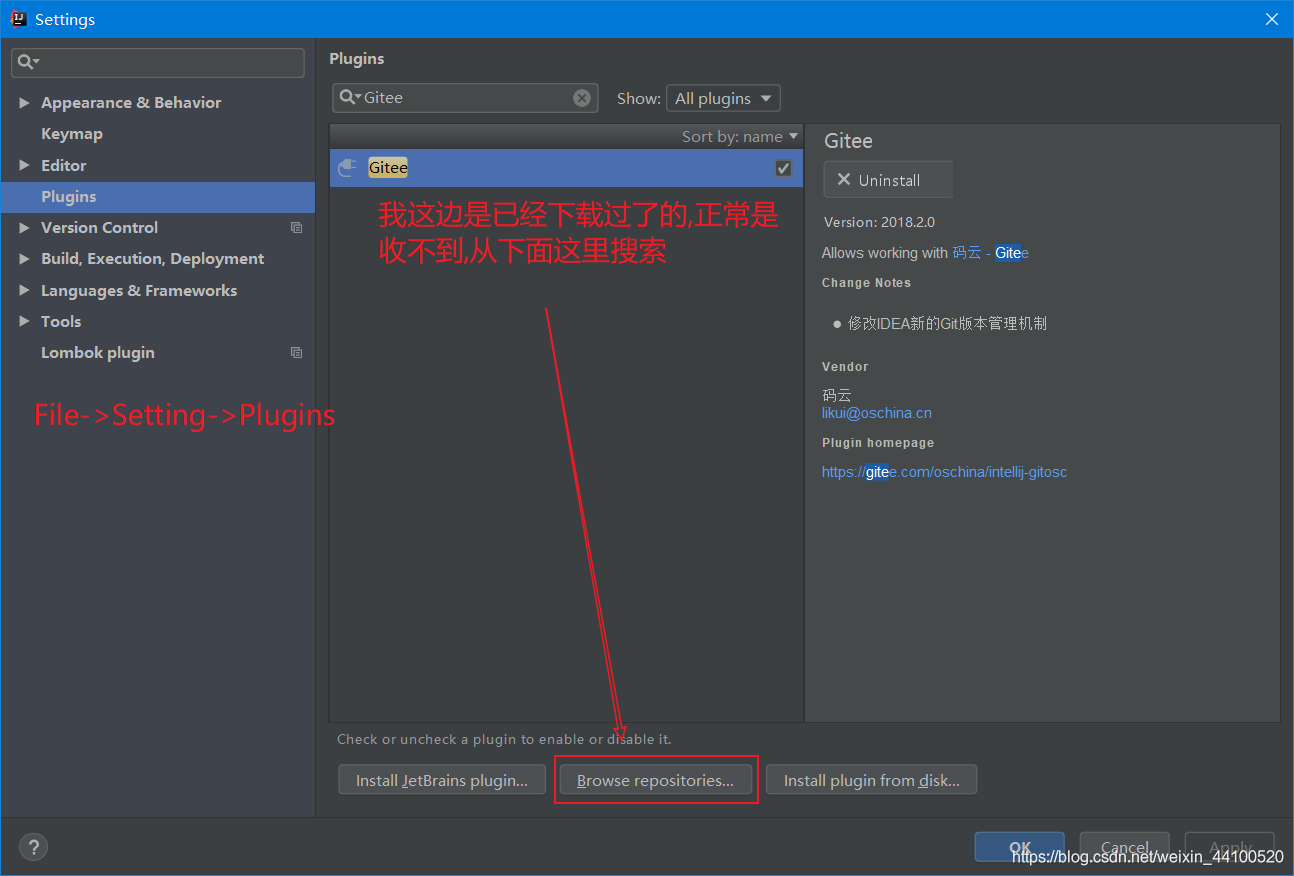Click the X icon on Uninstall button
The width and height of the screenshot is (1294, 876).
coord(844,180)
